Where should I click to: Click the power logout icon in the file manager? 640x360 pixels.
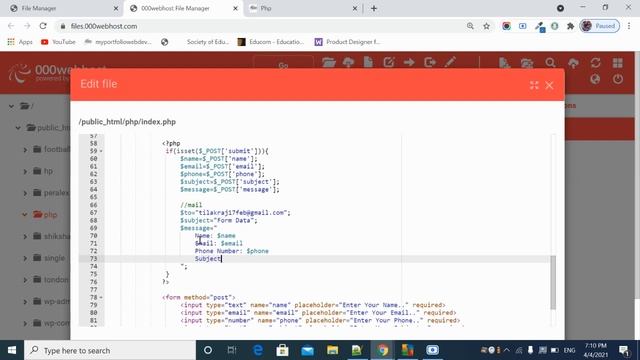(618, 79)
